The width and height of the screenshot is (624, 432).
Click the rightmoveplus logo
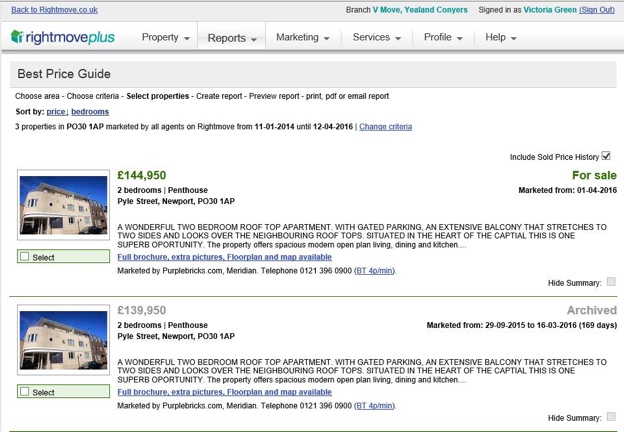(x=66, y=38)
